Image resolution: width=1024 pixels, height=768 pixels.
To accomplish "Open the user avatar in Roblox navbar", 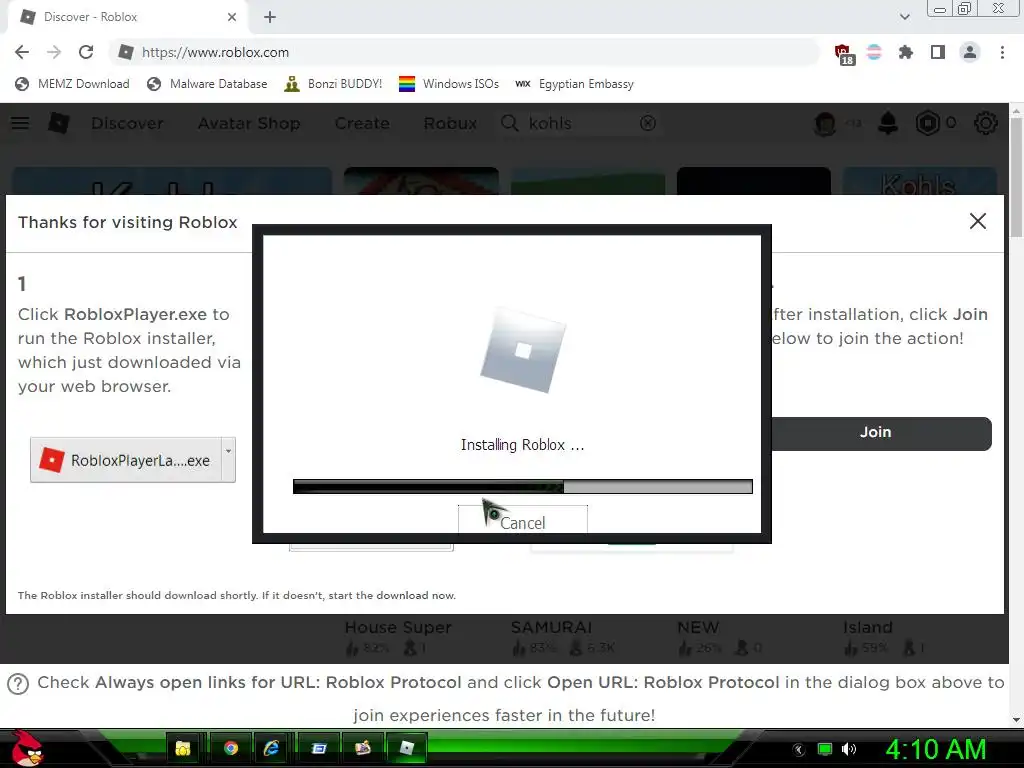I will click(825, 123).
